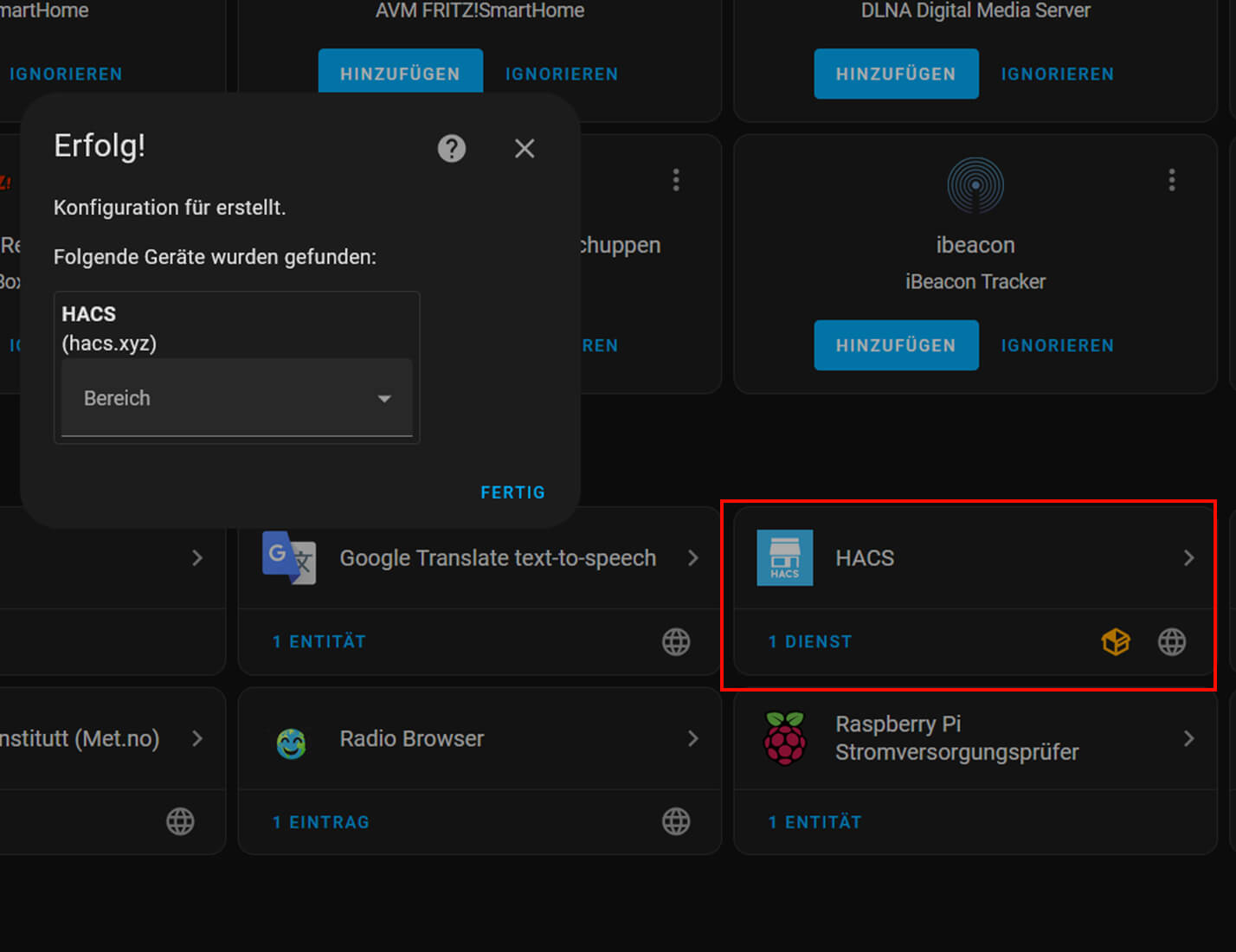This screenshot has height=952, width=1236.
Task: Click the orange custom integration icon on HACS
Action: [x=1116, y=642]
